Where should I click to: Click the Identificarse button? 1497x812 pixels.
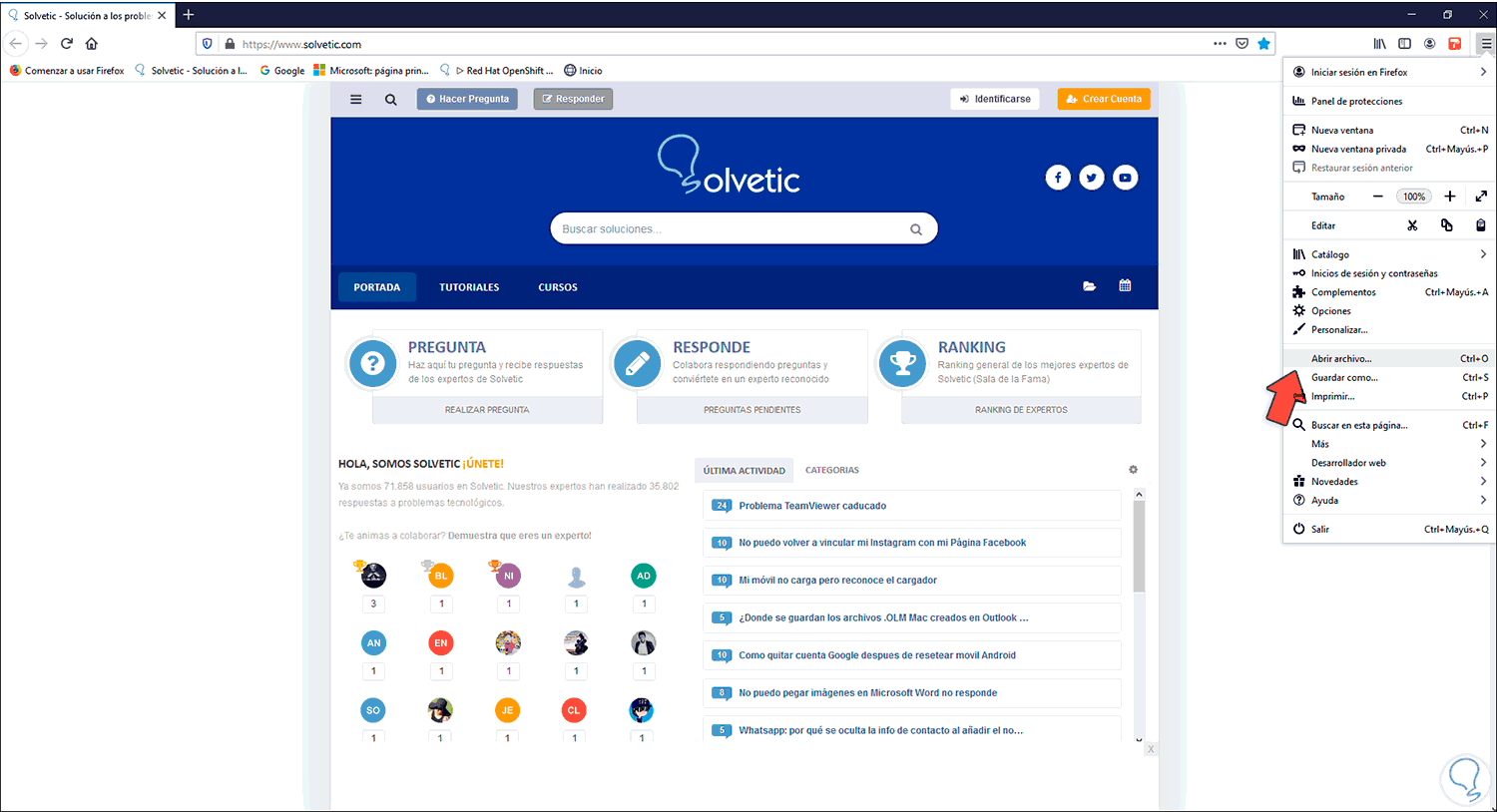pyautogui.click(x=995, y=99)
